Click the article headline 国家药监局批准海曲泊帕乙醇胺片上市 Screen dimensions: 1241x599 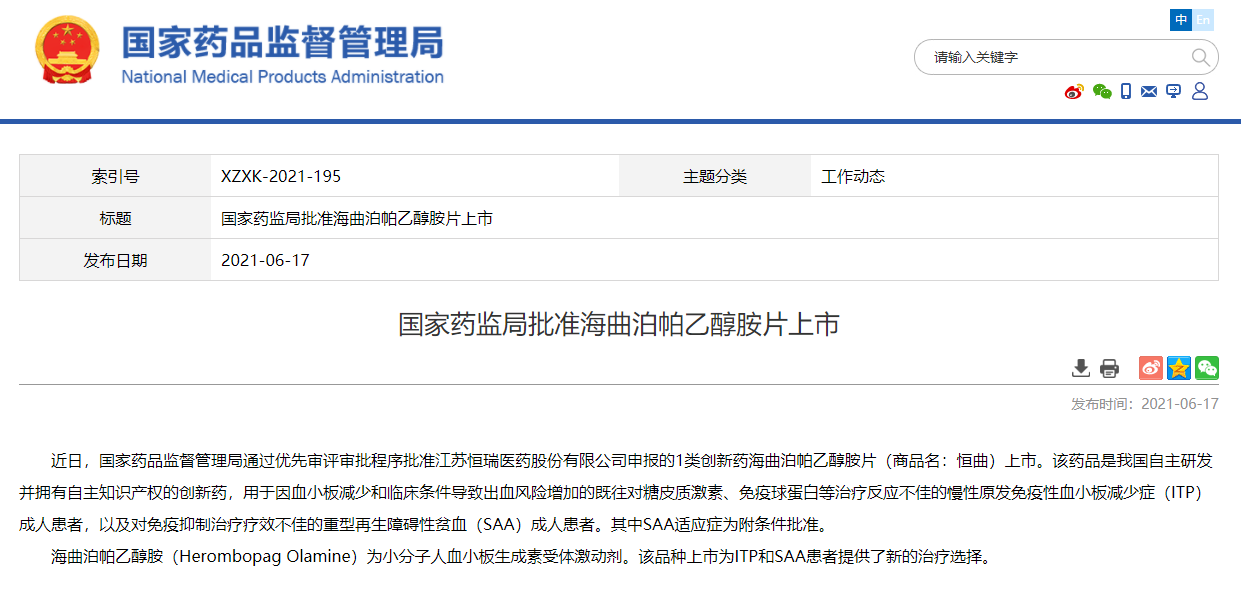click(619, 324)
